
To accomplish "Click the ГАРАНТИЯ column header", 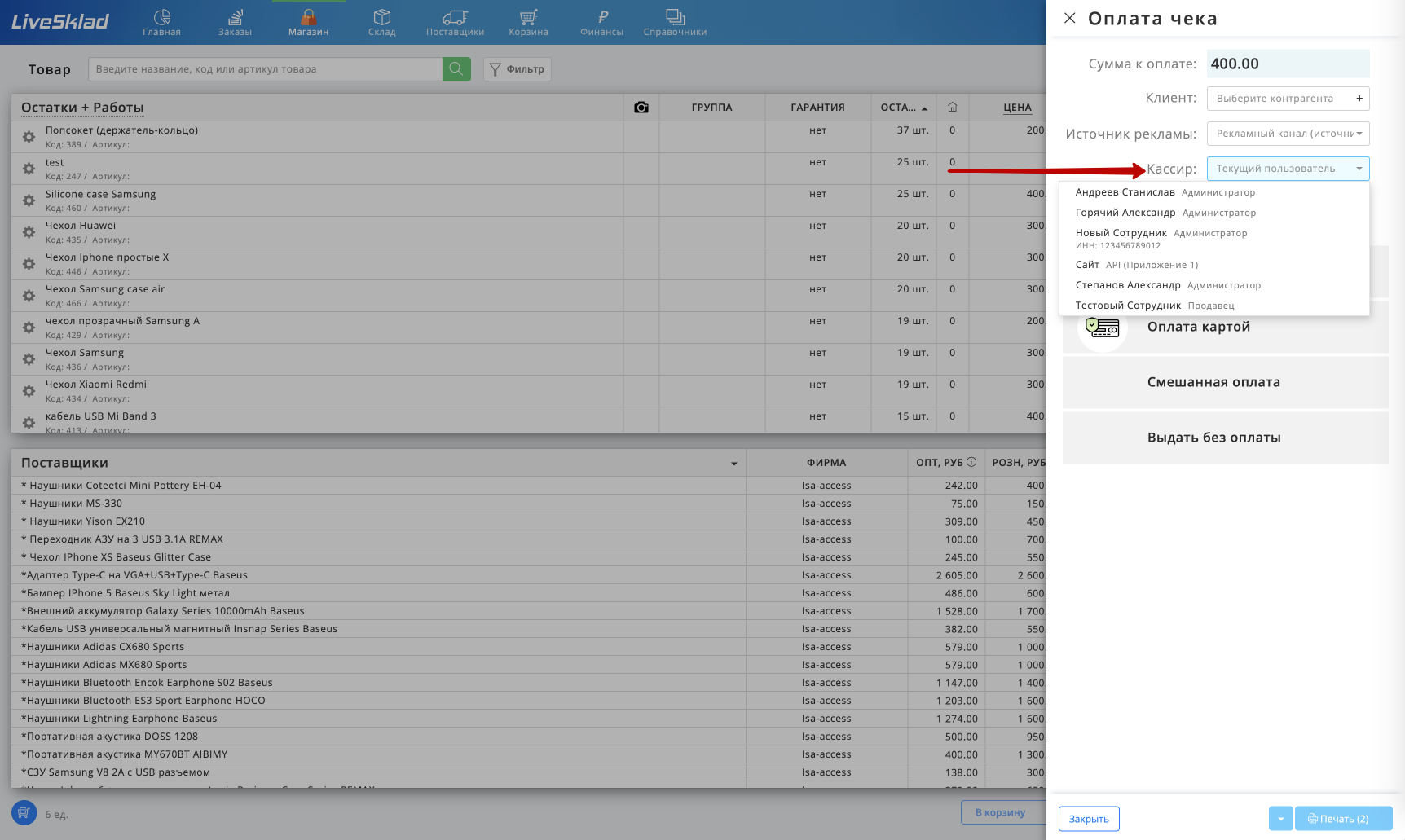I will click(817, 108).
